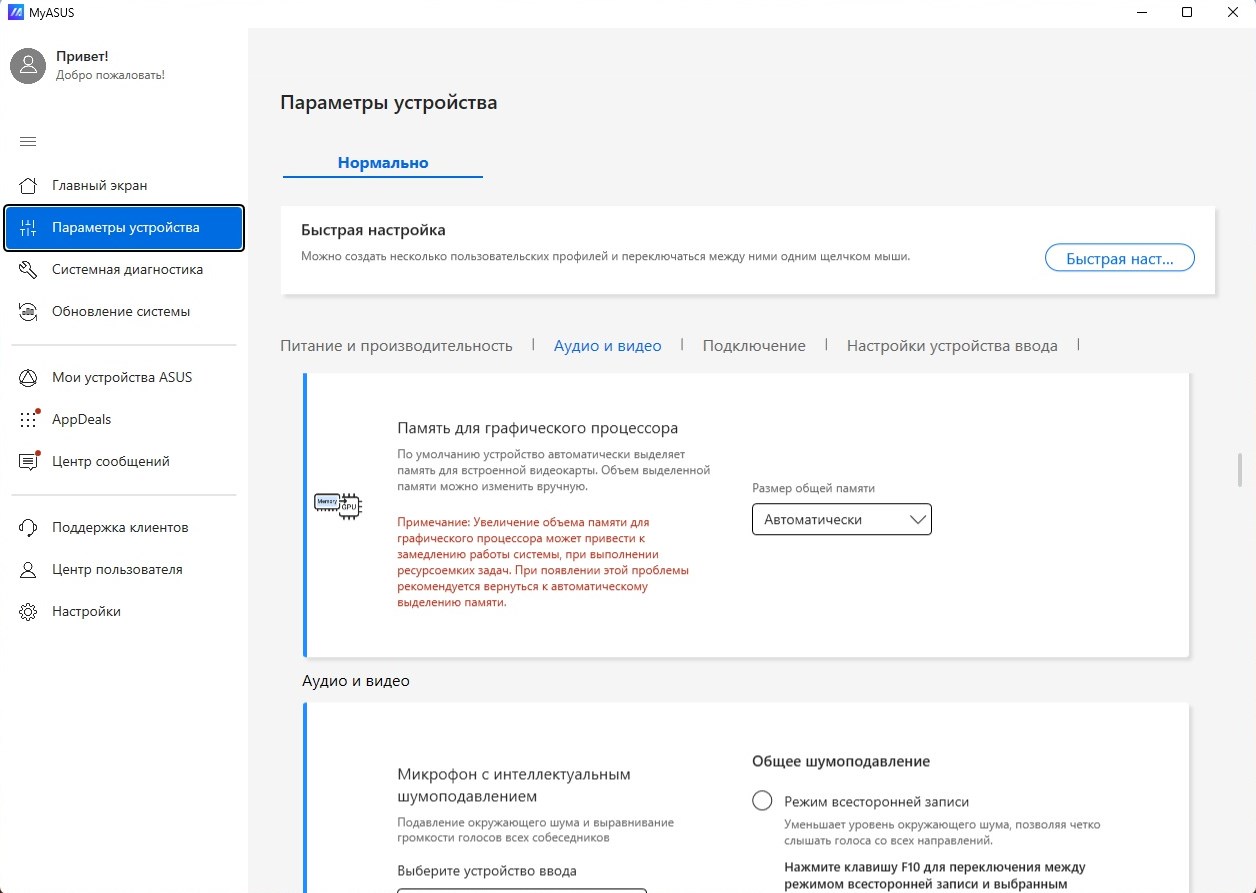Minimize the MyASUS window

click(x=1140, y=12)
